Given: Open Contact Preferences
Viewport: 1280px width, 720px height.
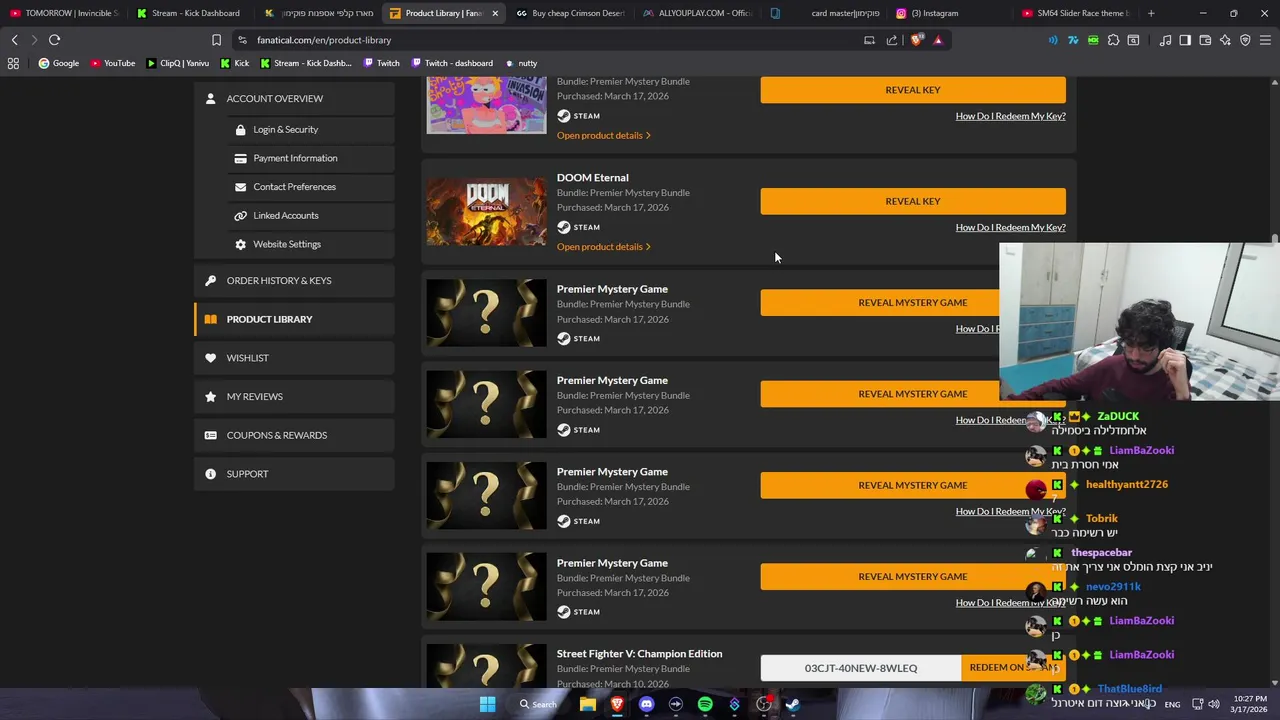Looking at the screenshot, I should coord(294,187).
